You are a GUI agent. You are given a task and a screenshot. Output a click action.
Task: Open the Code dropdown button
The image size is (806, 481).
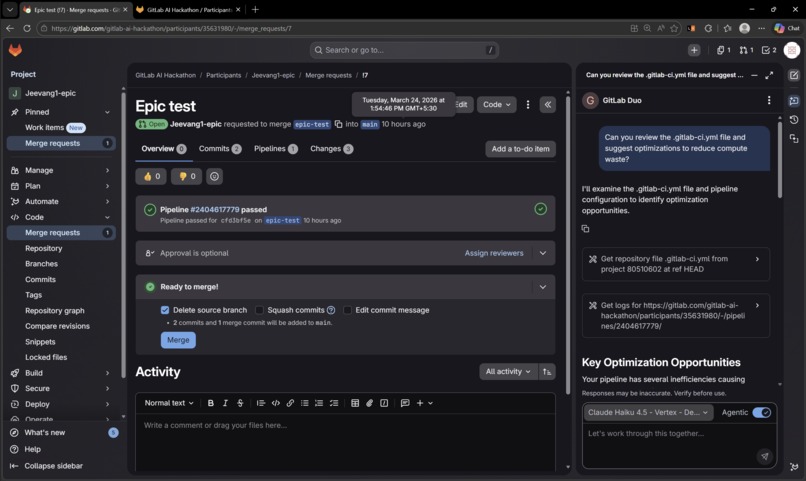click(x=497, y=104)
